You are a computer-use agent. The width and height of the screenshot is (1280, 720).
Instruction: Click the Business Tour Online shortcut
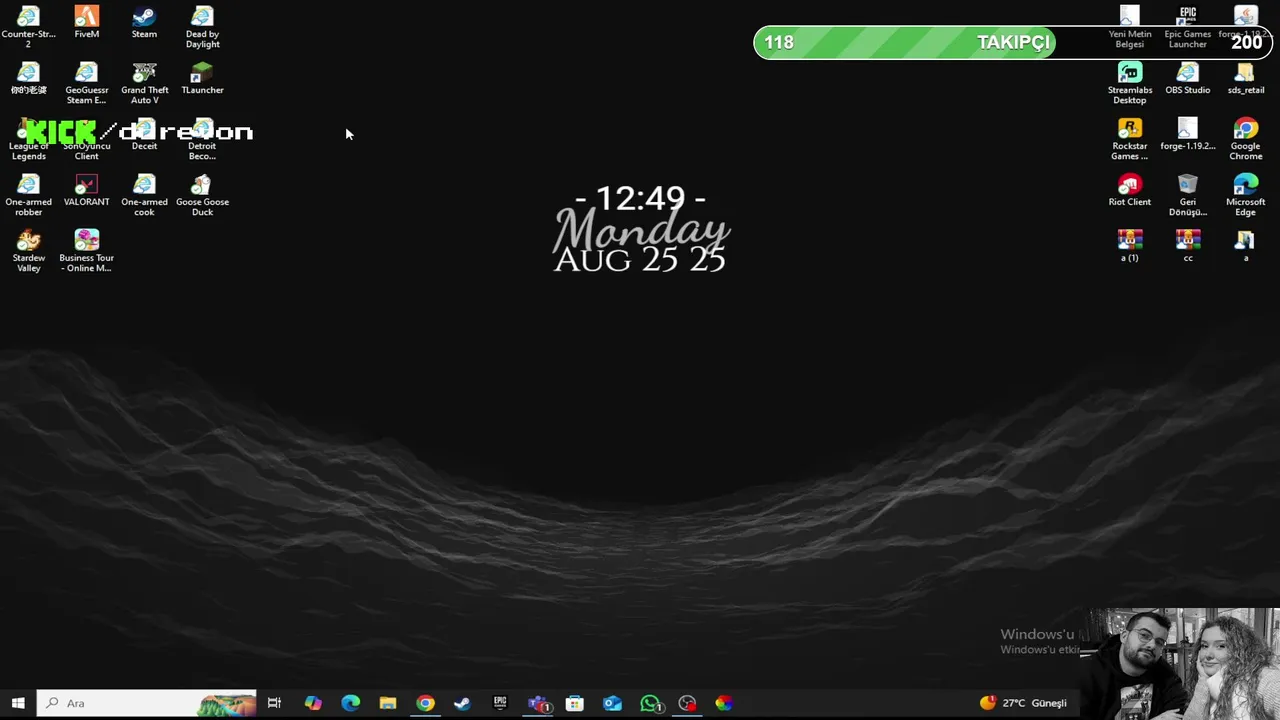[86, 251]
